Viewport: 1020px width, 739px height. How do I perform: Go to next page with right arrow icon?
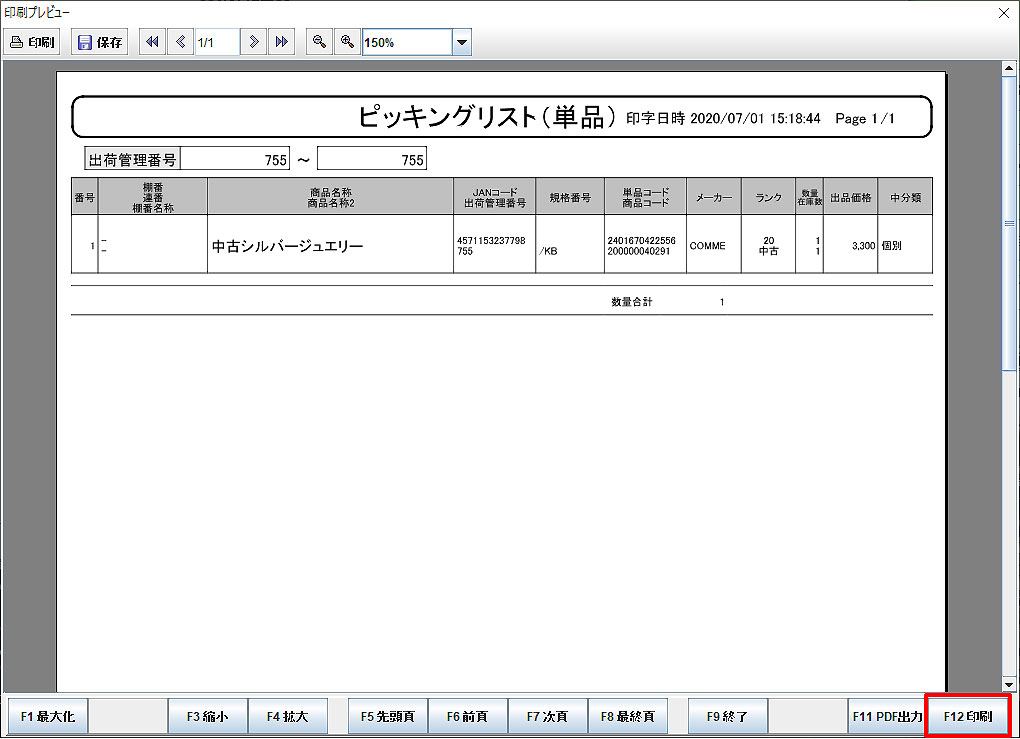[254, 42]
